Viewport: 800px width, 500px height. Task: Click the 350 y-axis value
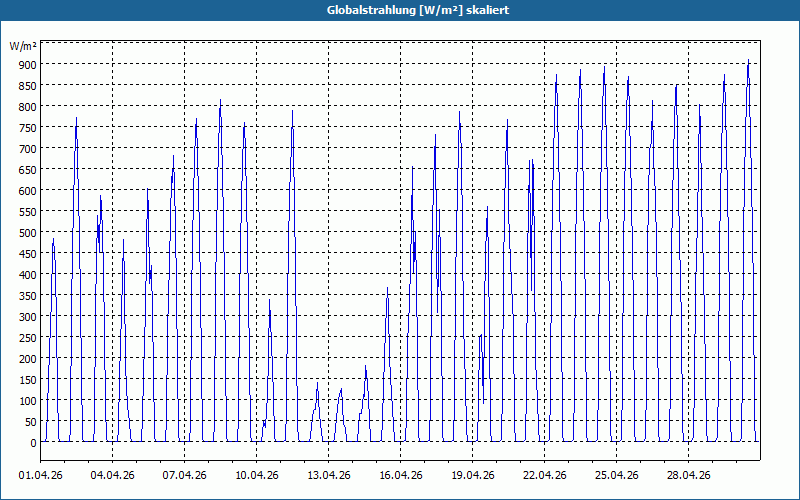28,296
